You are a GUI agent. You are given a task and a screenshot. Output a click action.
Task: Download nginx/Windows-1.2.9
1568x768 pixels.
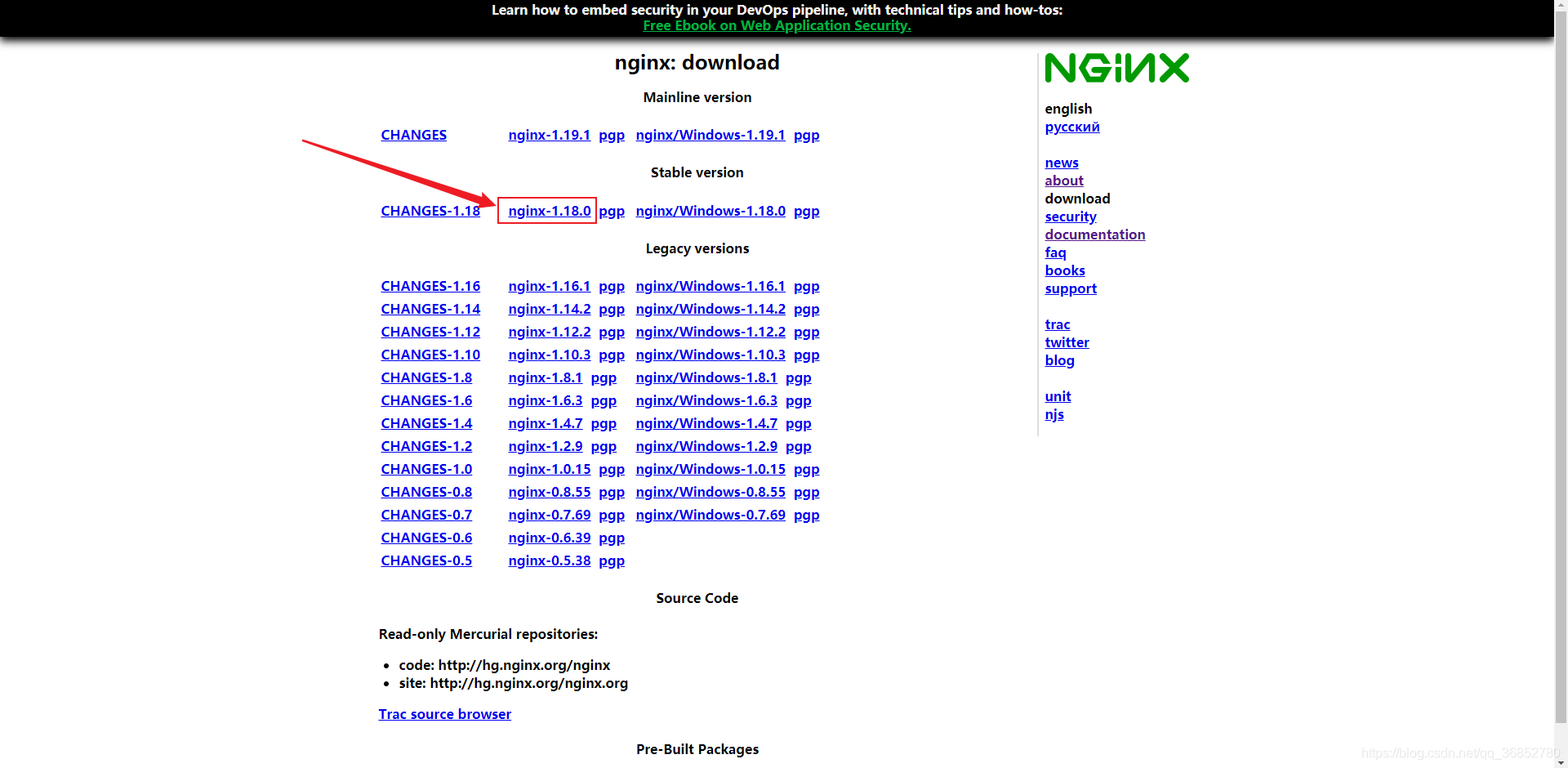(706, 446)
